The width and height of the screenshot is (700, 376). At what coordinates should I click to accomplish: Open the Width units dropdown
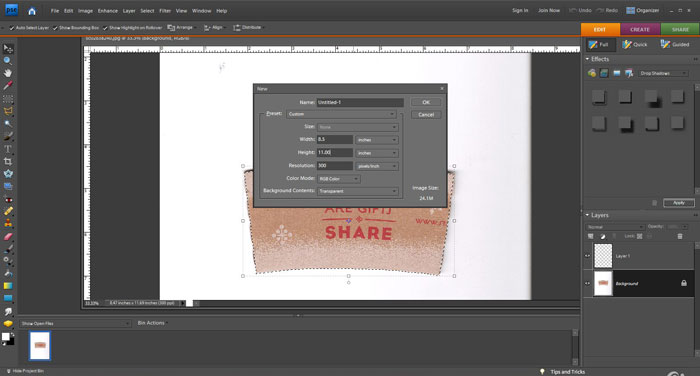click(377, 140)
